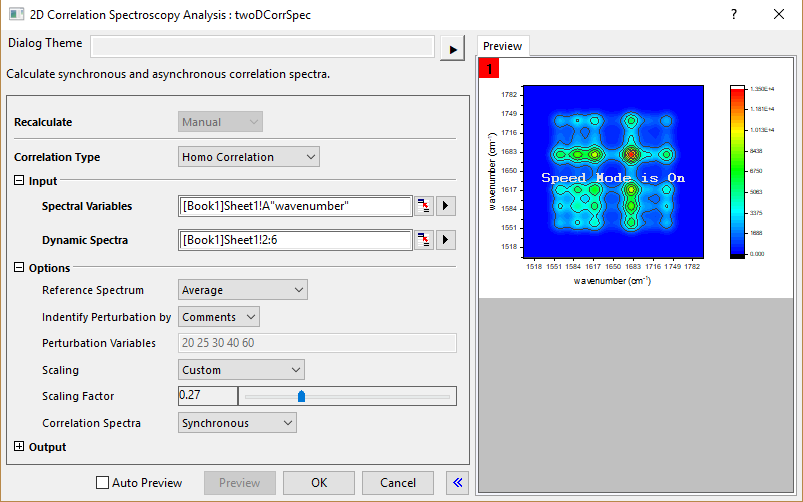
Task: Click the Scaling Factor slider handle
Action: [x=301, y=396]
